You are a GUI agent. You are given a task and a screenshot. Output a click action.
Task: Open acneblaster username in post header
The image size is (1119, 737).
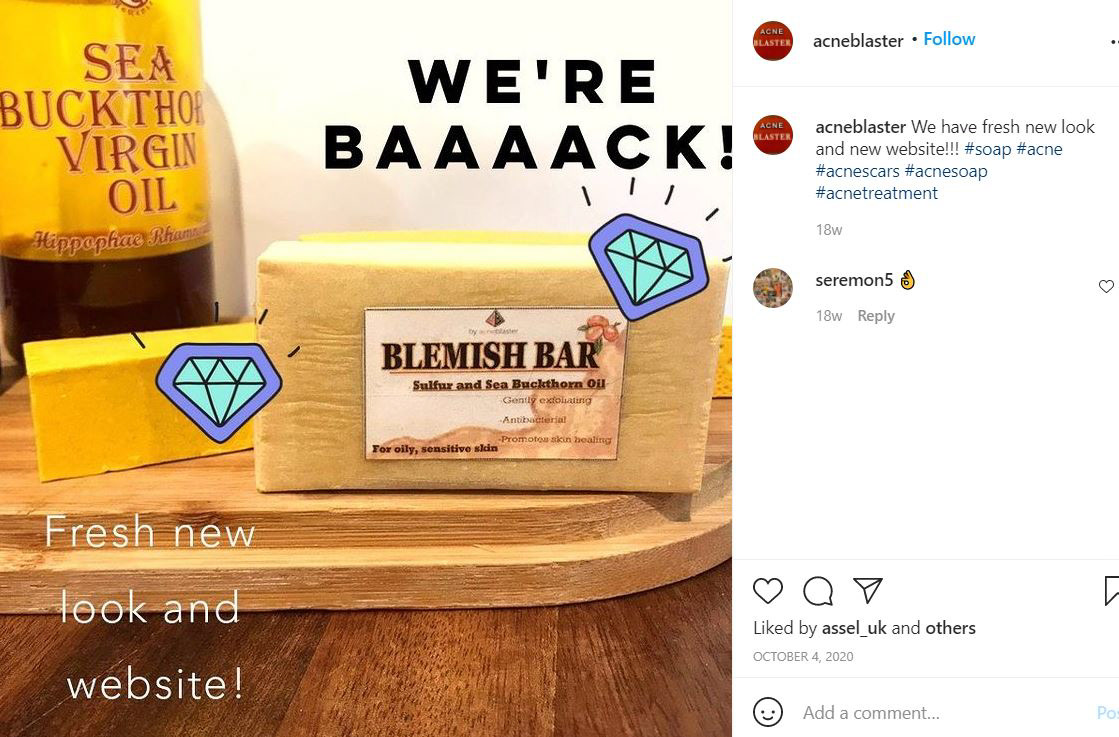(x=858, y=41)
